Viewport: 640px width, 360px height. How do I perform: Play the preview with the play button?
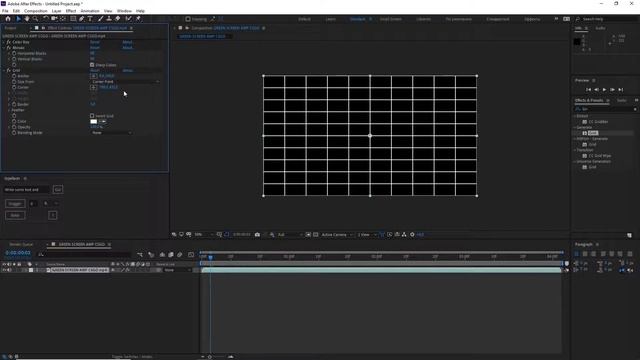click(x=604, y=89)
